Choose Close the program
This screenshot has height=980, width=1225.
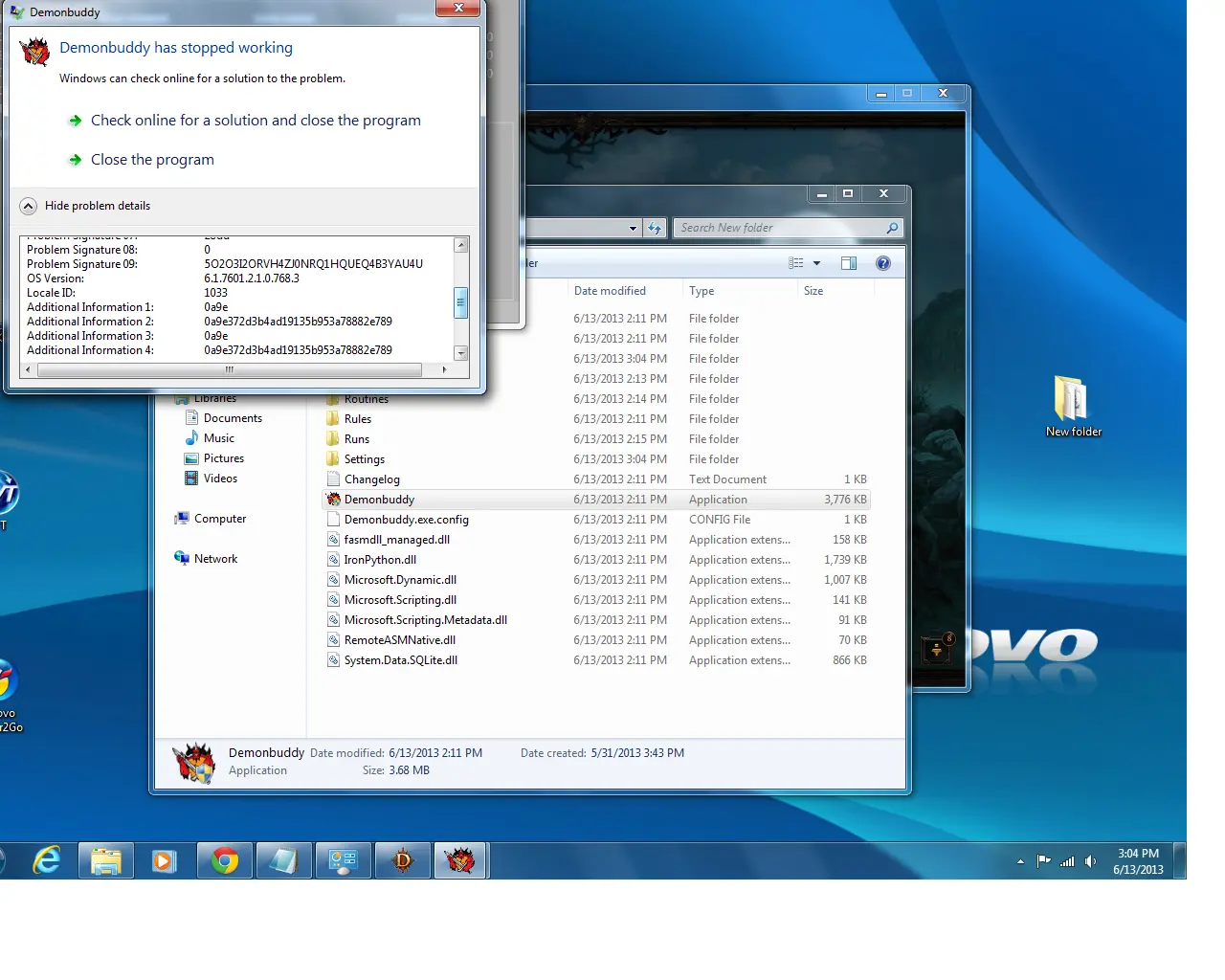[x=152, y=160]
